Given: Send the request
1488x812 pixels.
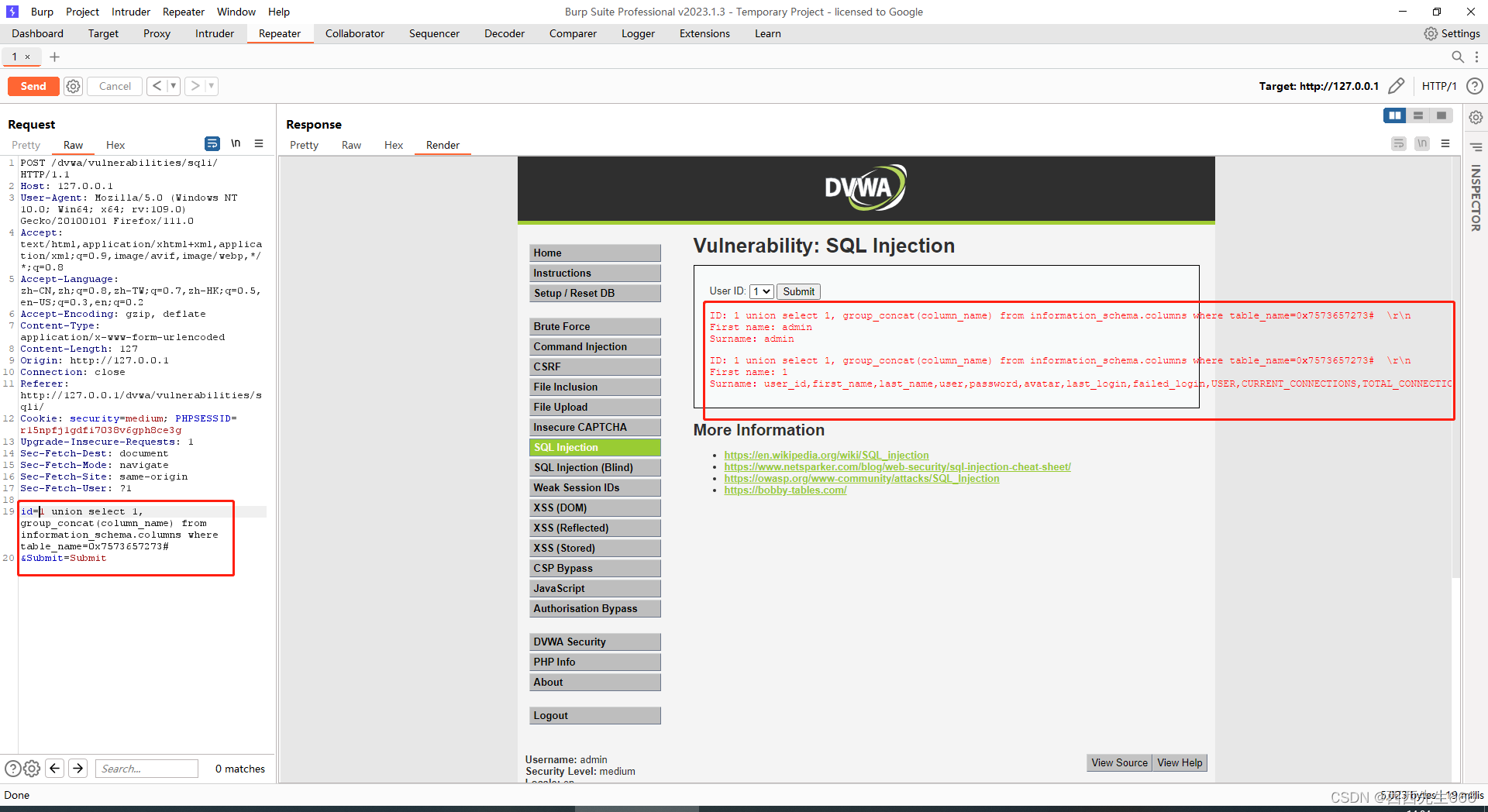Looking at the screenshot, I should click(33, 86).
